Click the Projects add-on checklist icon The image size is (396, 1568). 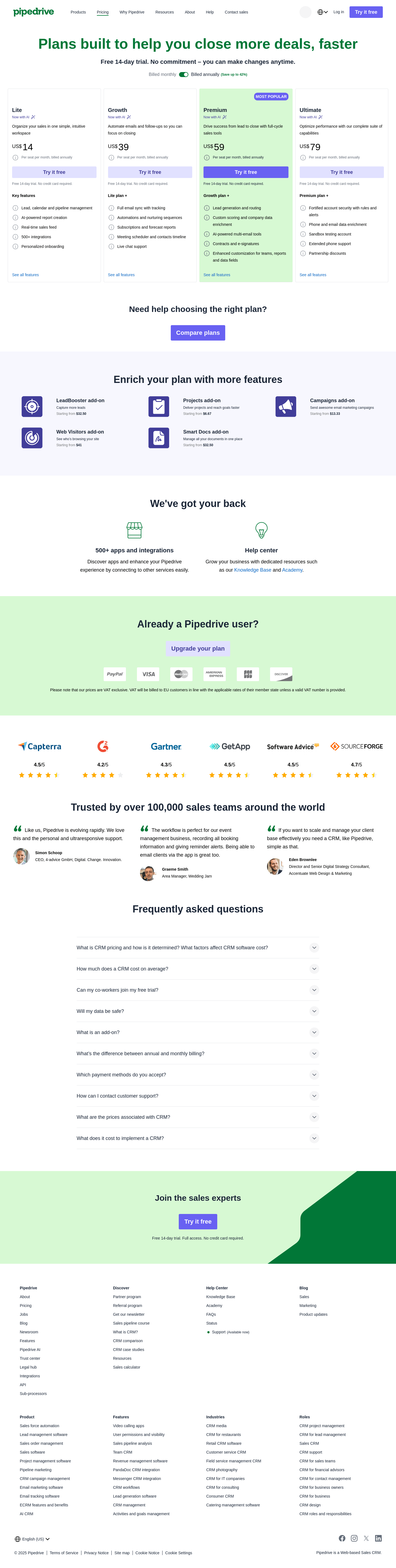click(159, 407)
